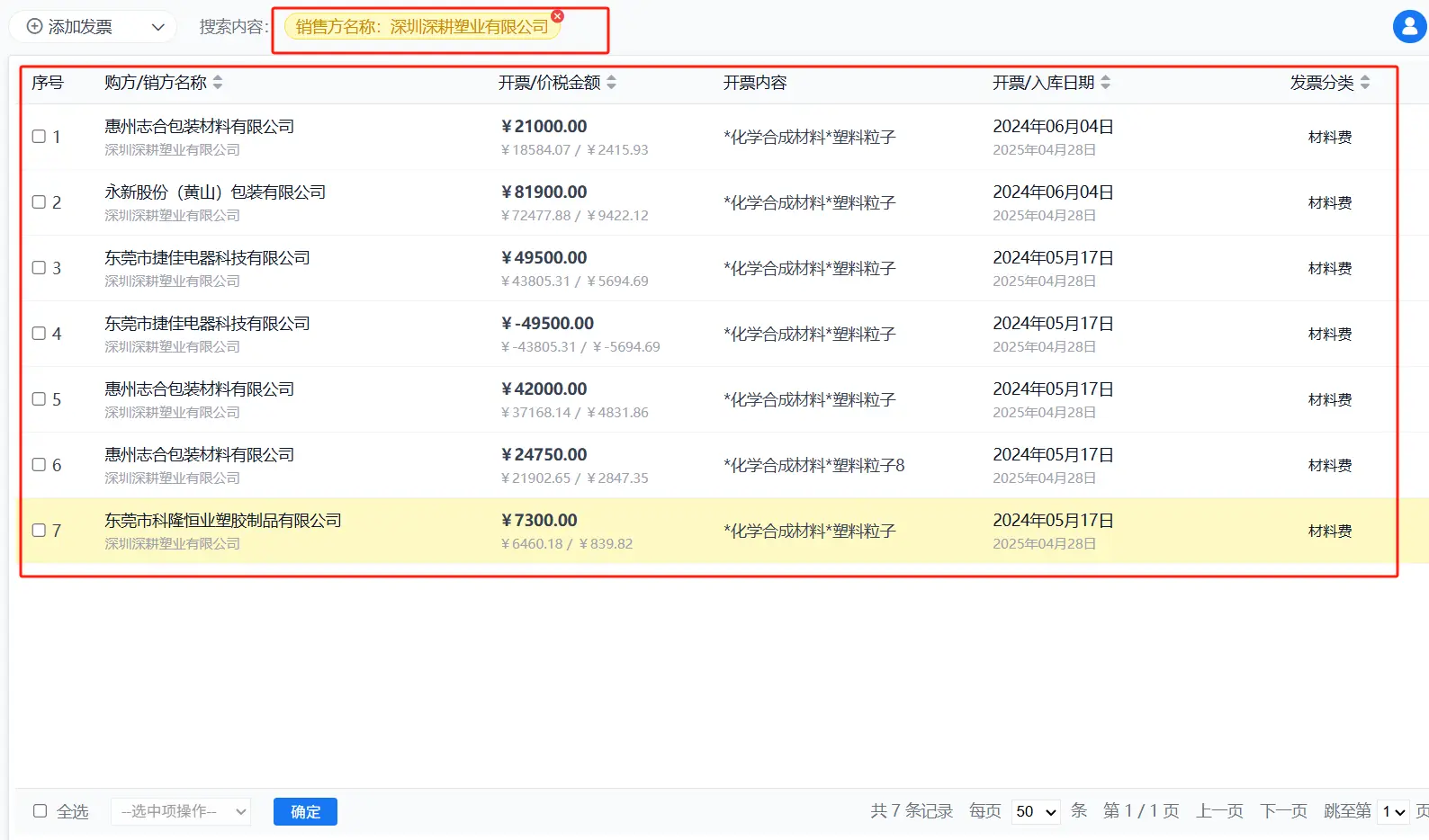The height and width of the screenshot is (840, 1429).
Task: Sort by 开票/价税金额 column
Action: tap(611, 83)
